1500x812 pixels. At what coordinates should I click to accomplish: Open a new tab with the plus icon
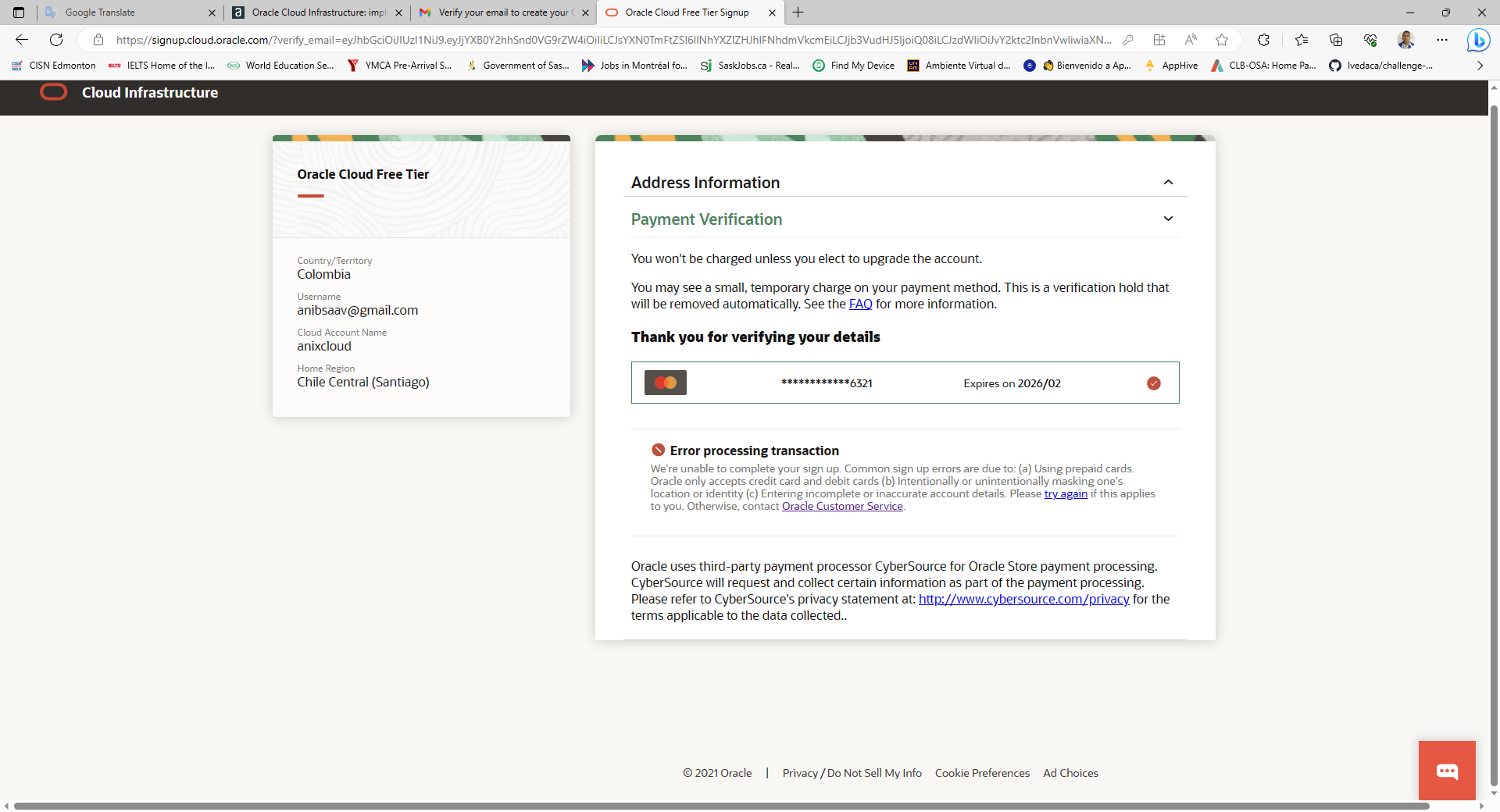[x=798, y=12]
